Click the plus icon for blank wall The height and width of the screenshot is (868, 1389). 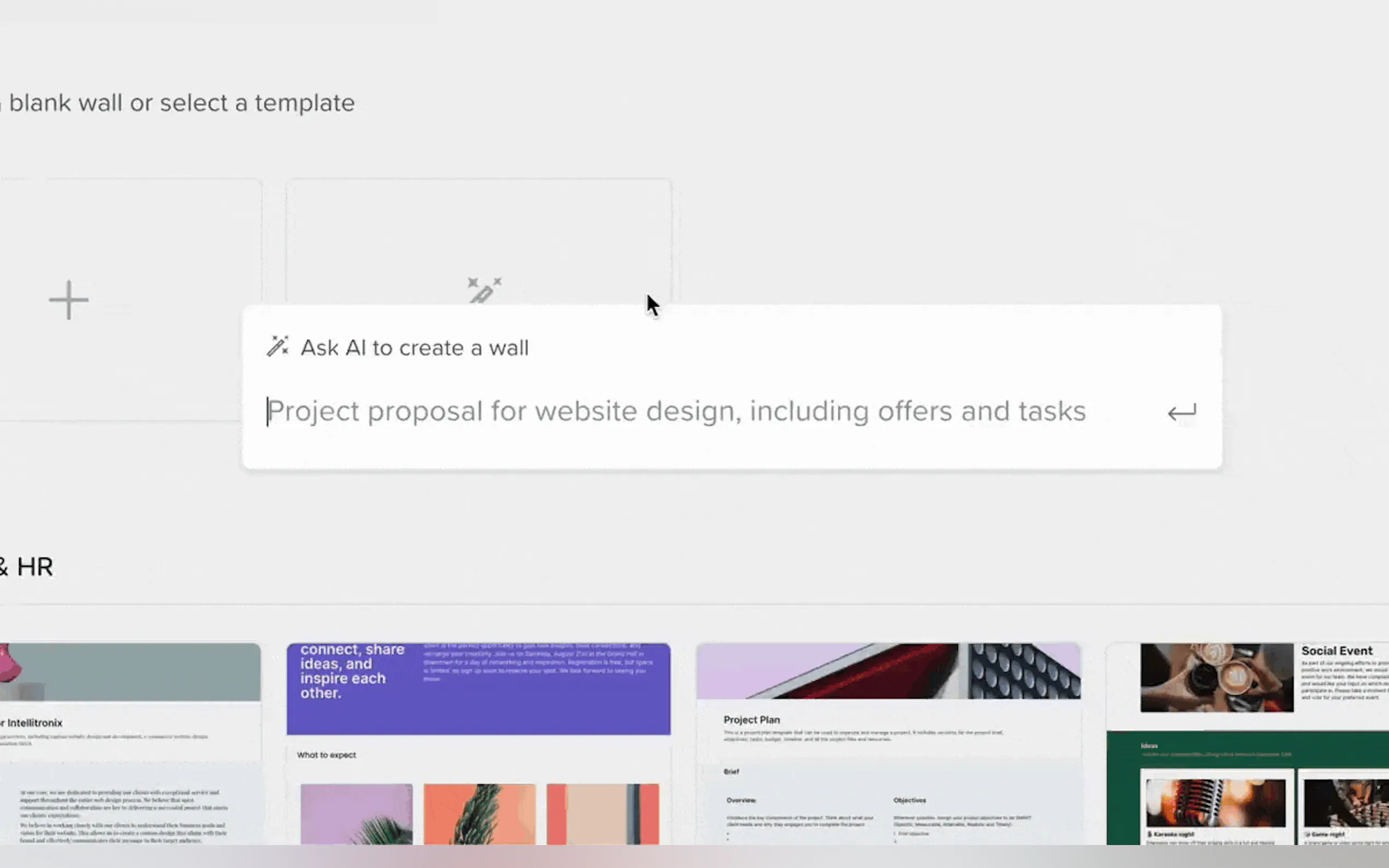click(68, 300)
